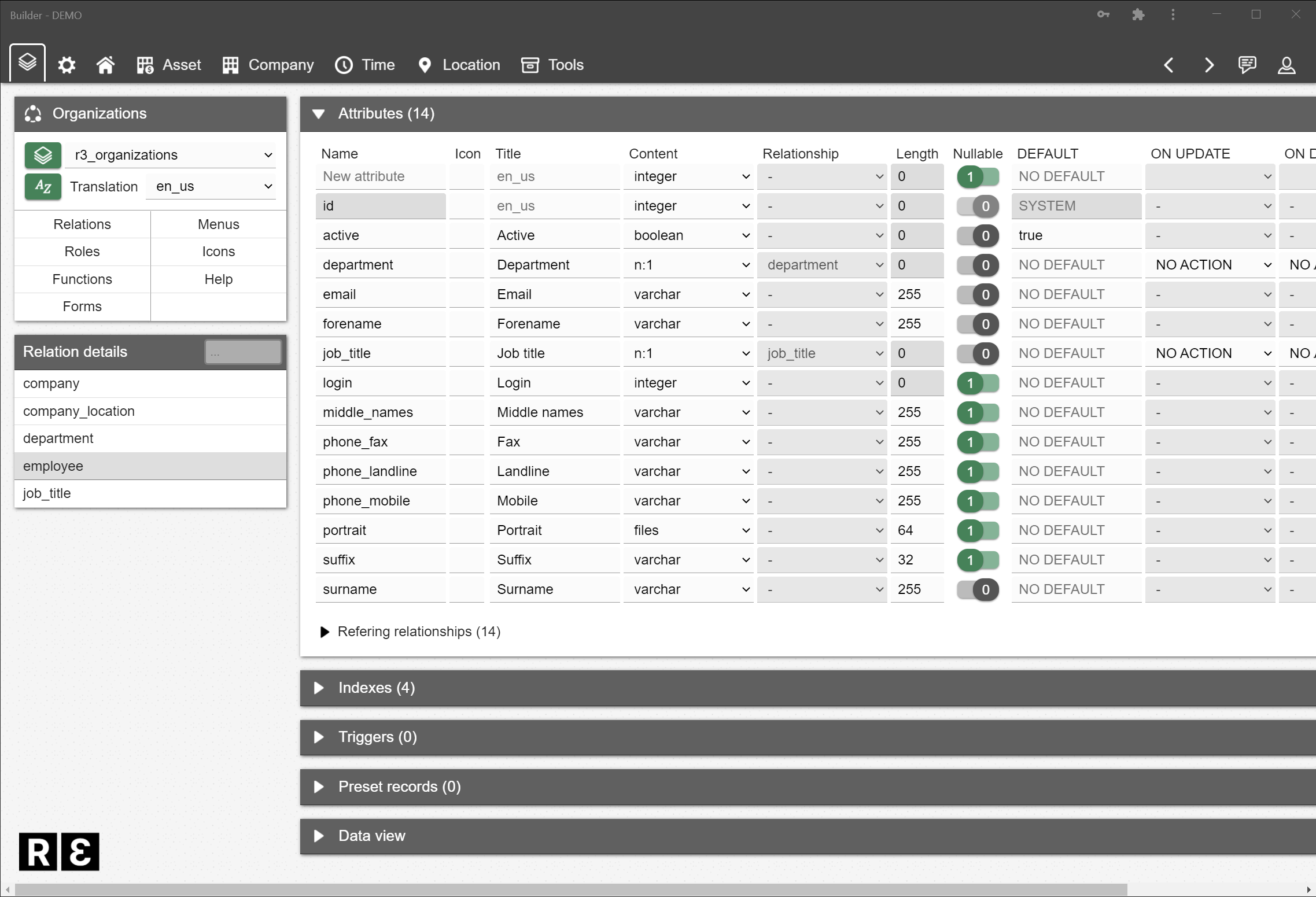This screenshot has height=897, width=1316.
Task: Open the Location section
Action: (458, 65)
